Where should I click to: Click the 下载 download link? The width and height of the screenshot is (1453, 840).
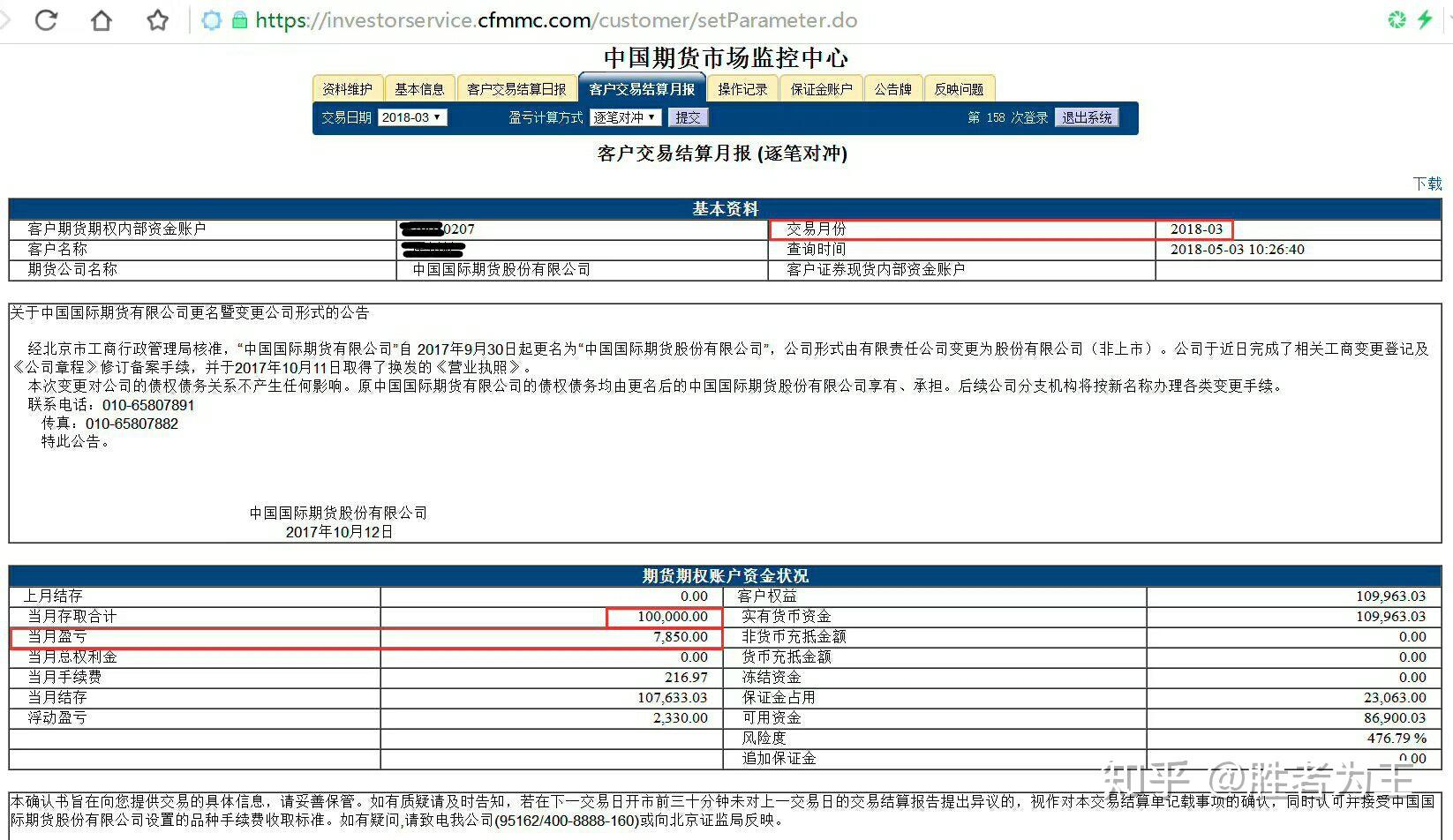click(x=1428, y=184)
